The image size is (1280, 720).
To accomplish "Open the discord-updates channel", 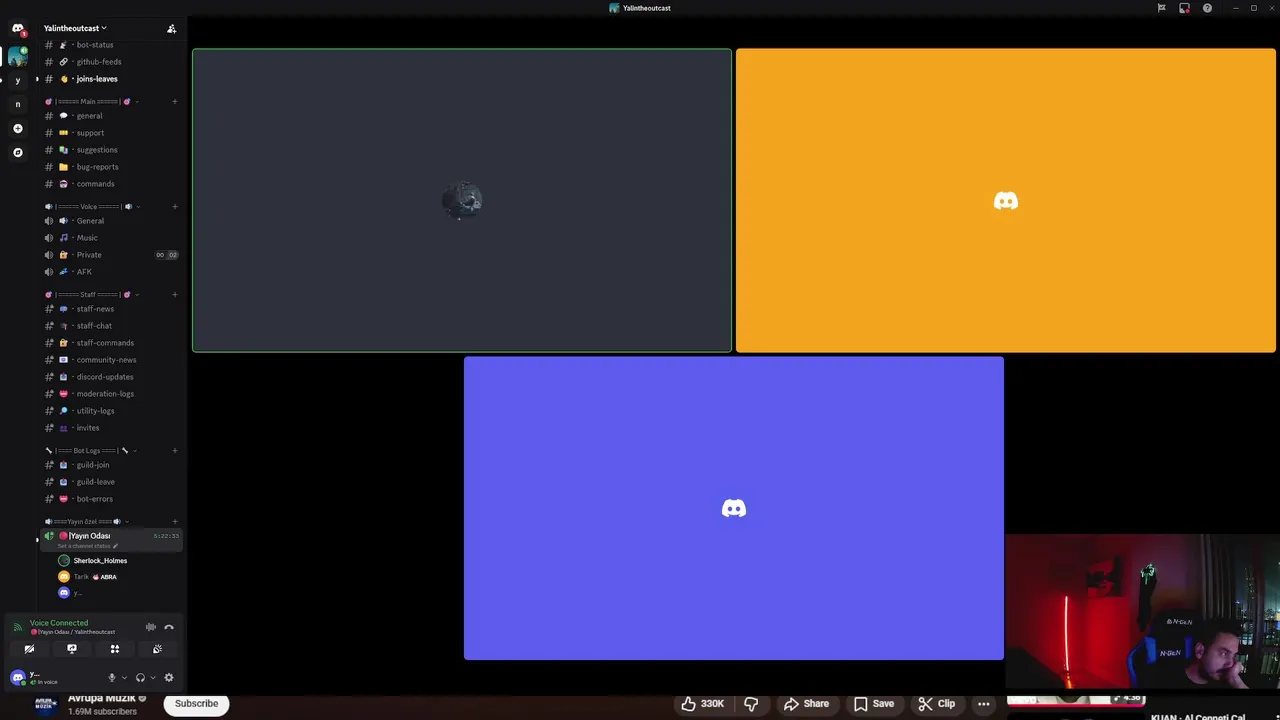I will (112, 377).
